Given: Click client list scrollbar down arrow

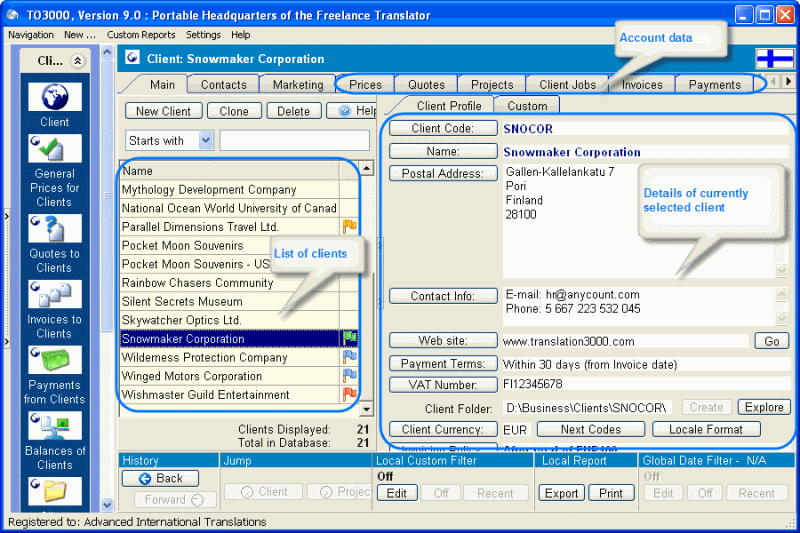Looking at the screenshot, I should click(x=366, y=409).
